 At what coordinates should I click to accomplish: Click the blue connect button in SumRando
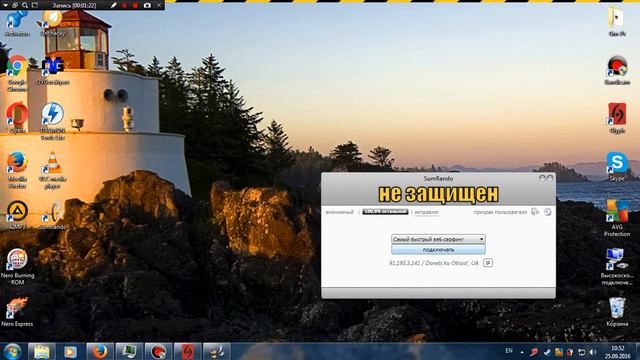[438, 249]
